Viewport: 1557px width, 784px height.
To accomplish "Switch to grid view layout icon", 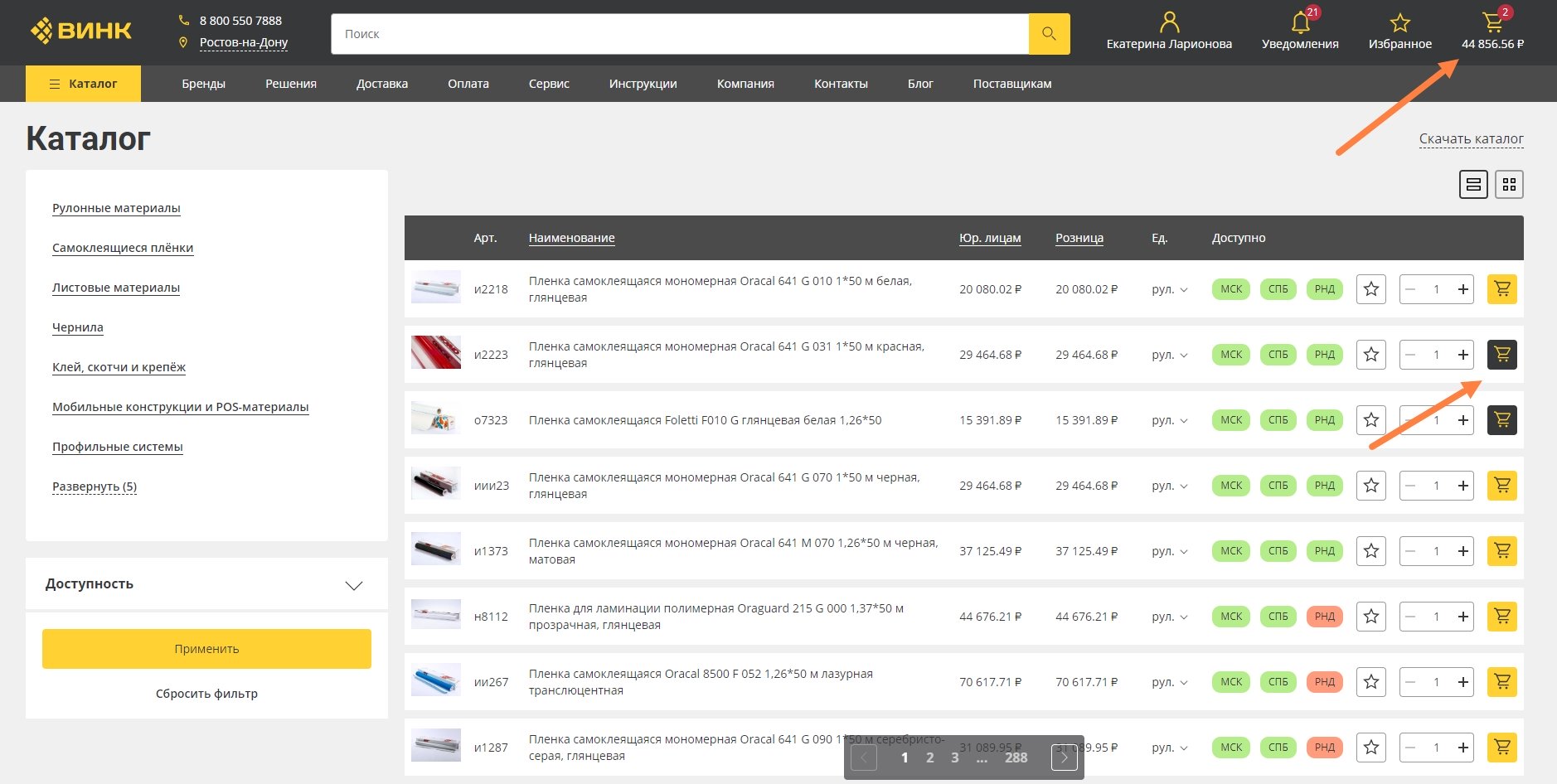I will click(1509, 184).
